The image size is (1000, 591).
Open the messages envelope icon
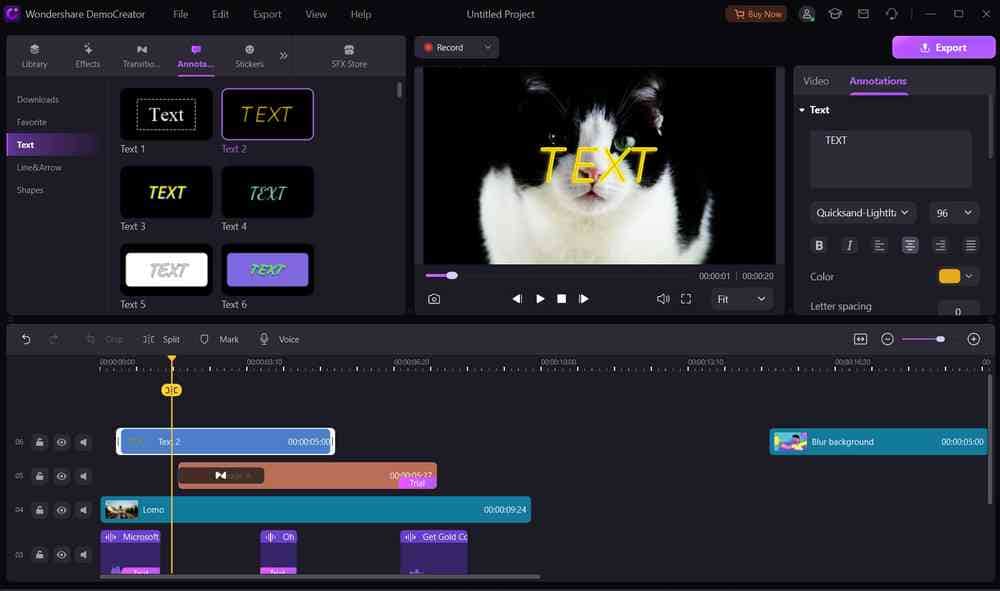[x=863, y=14]
